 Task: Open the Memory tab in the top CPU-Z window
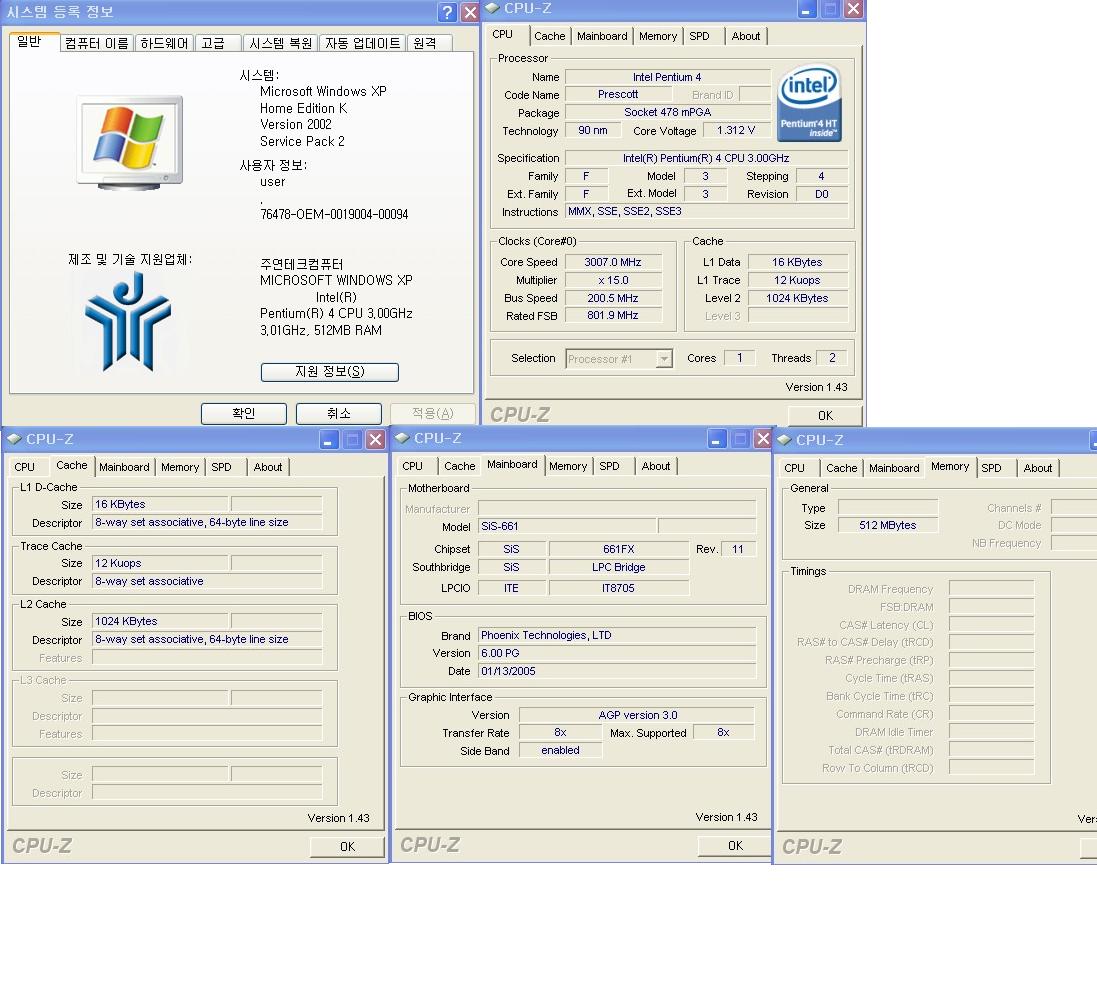[x=658, y=36]
